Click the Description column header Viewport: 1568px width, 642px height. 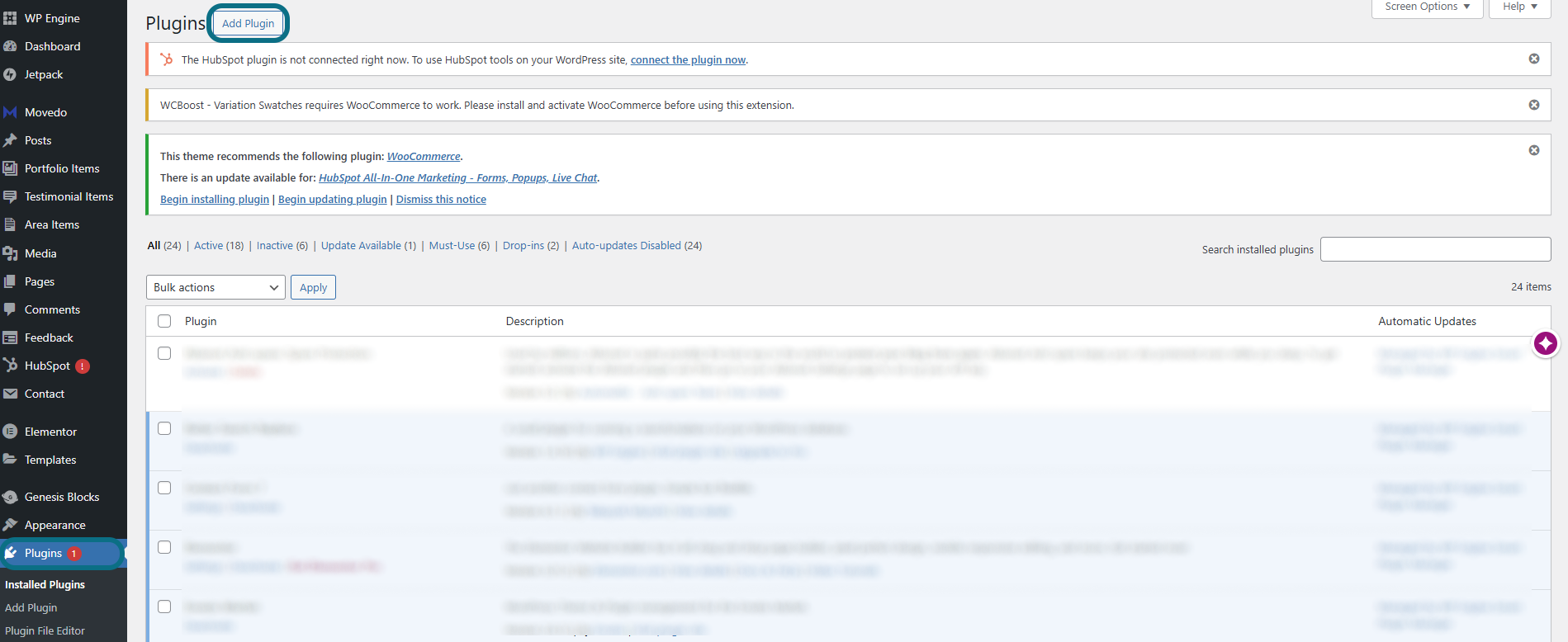coord(535,321)
